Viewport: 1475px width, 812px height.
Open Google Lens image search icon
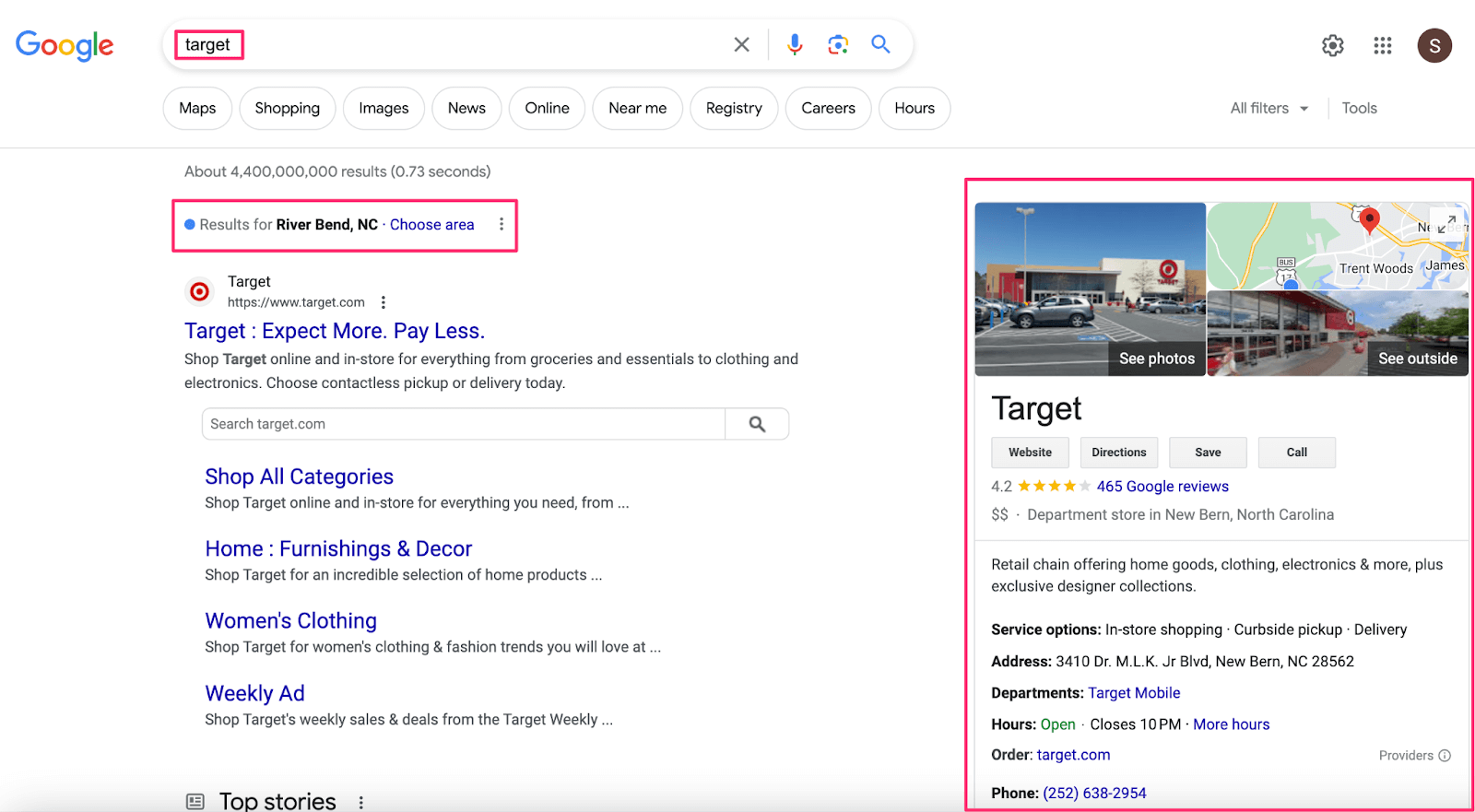click(838, 44)
